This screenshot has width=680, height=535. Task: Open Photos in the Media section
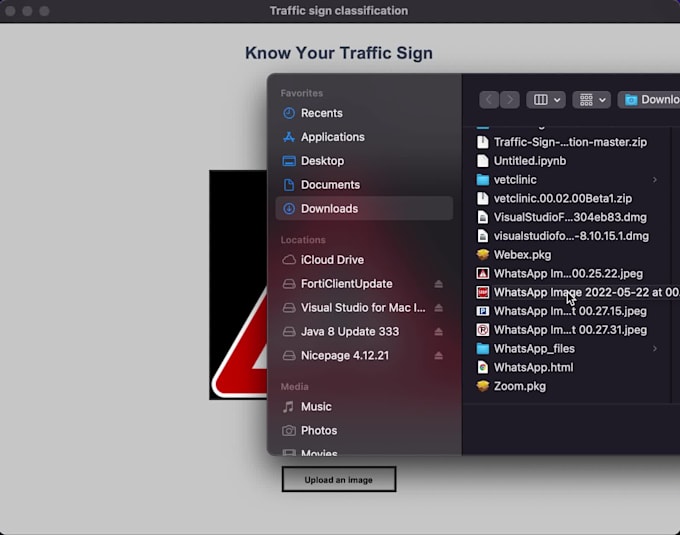click(x=364, y=431)
